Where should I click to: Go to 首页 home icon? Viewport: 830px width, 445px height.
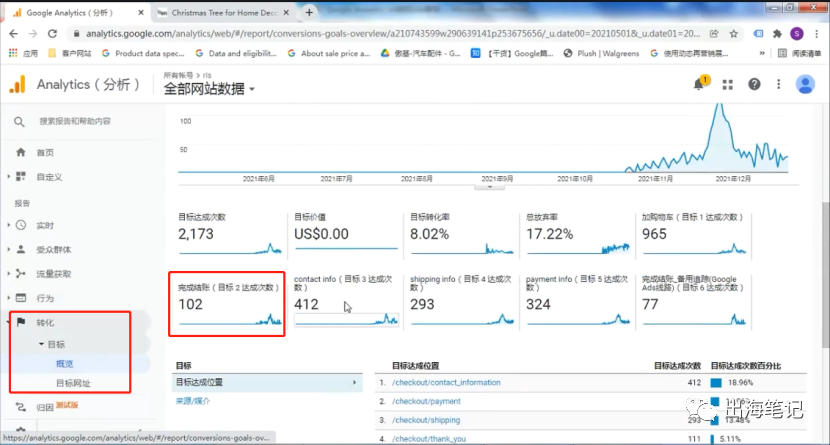tap(21, 152)
